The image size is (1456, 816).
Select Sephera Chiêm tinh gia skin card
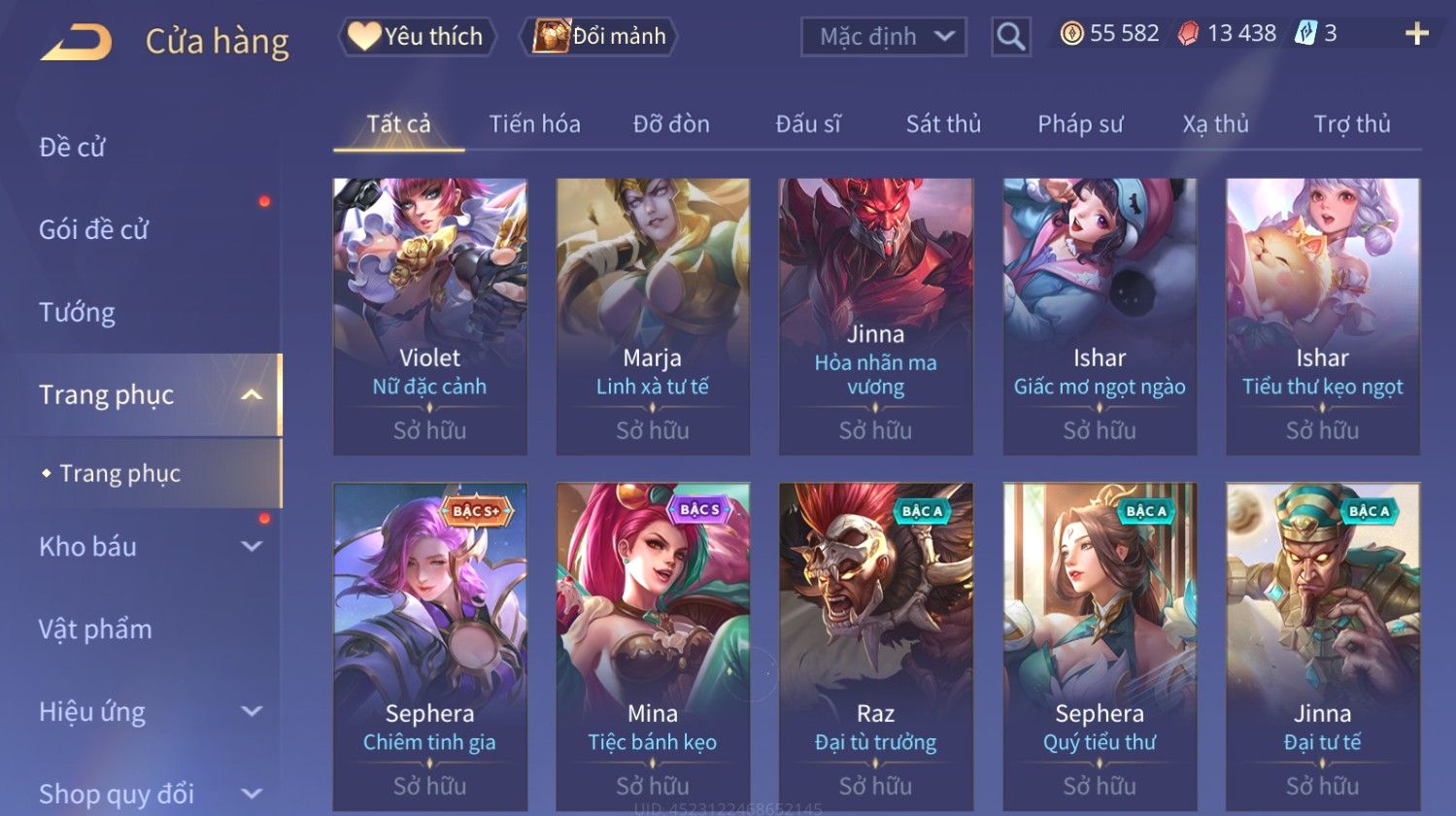430,648
